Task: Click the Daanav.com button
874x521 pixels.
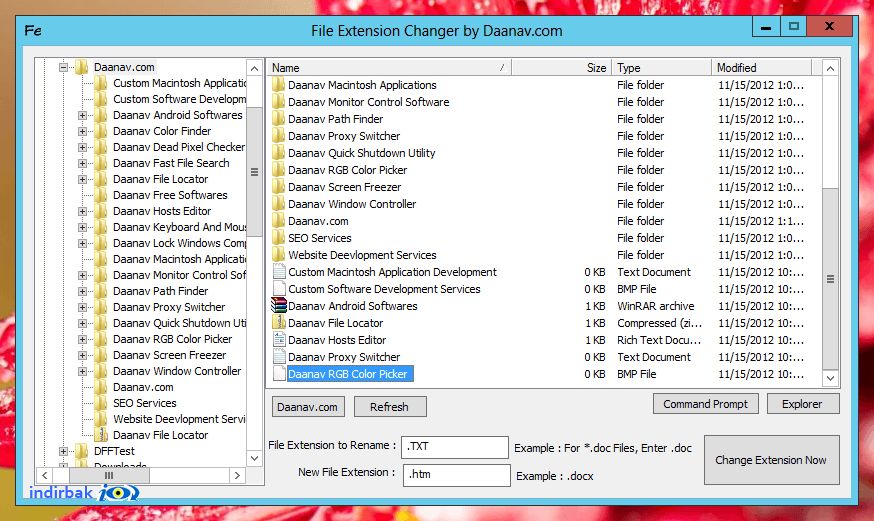Action: (308, 407)
